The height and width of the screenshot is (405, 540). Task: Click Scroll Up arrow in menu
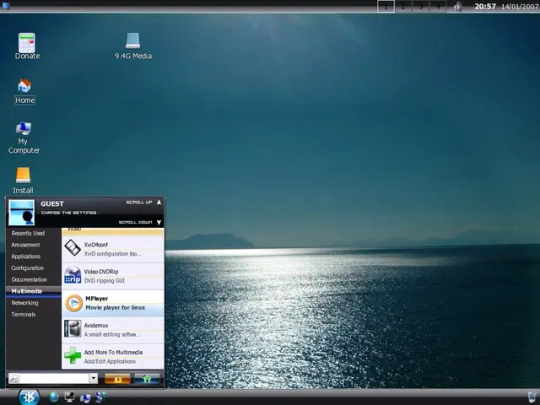[159, 202]
